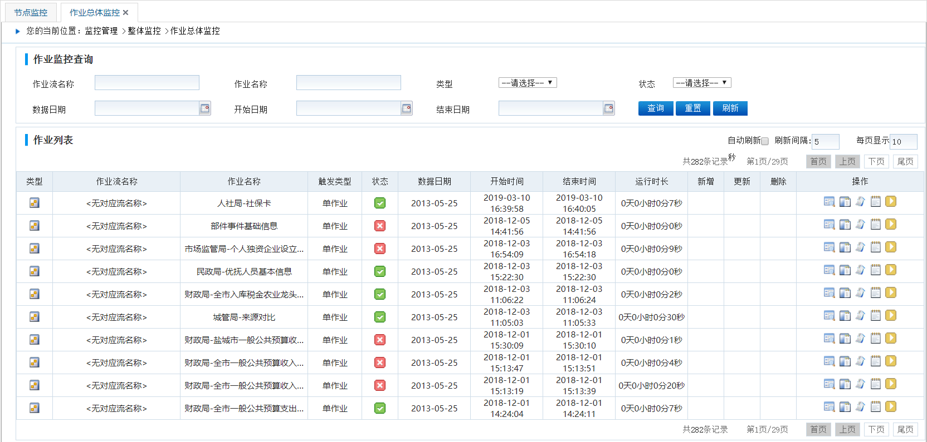The width and height of the screenshot is (927, 442).
Task: Open calendar picker for 数据日期 field
Action: [x=204, y=109]
